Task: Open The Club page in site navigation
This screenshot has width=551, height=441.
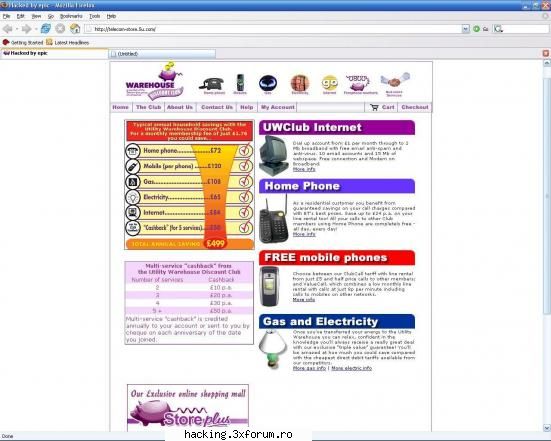Action: pyautogui.click(x=149, y=107)
